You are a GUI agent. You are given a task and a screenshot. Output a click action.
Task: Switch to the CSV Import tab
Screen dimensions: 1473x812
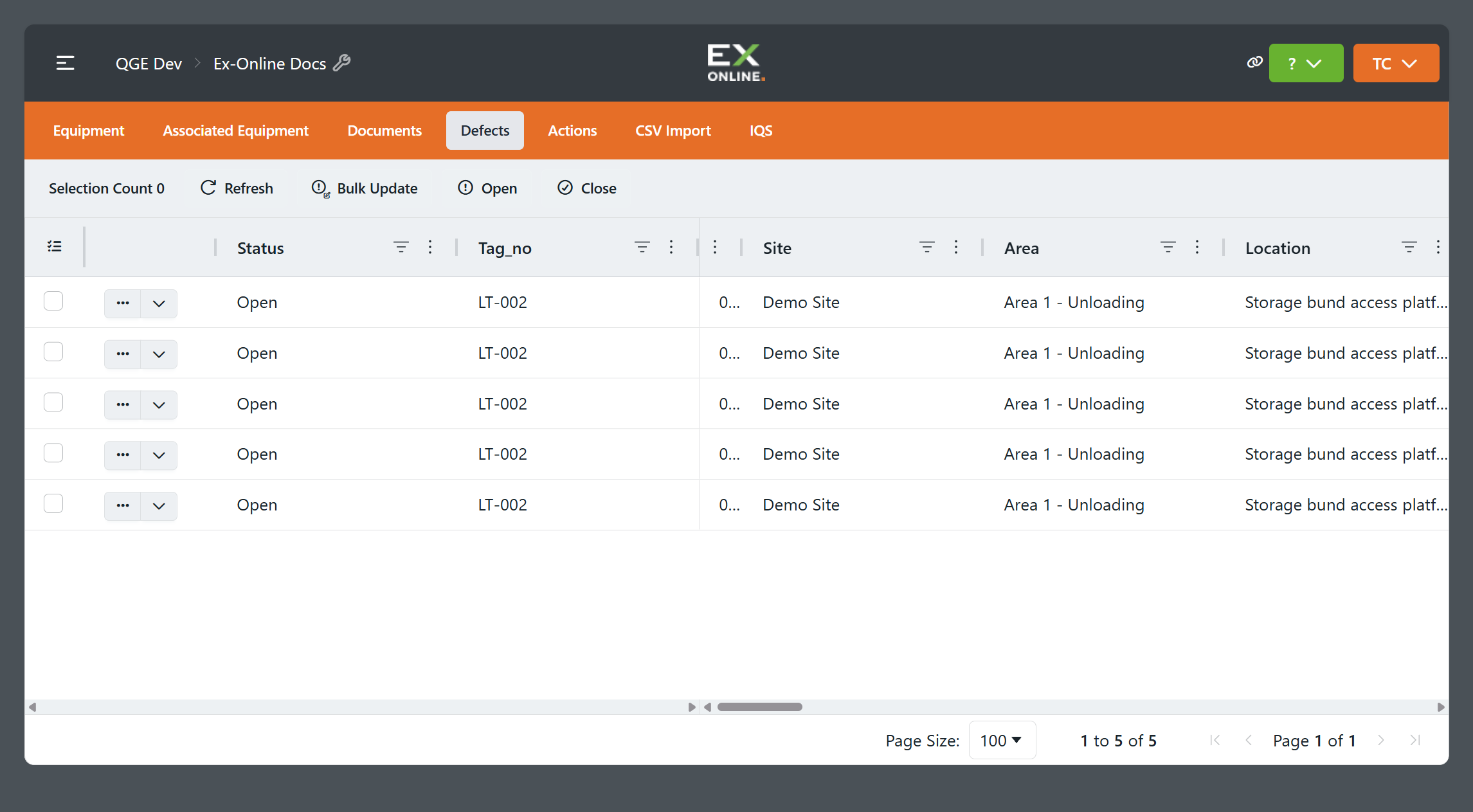673,131
